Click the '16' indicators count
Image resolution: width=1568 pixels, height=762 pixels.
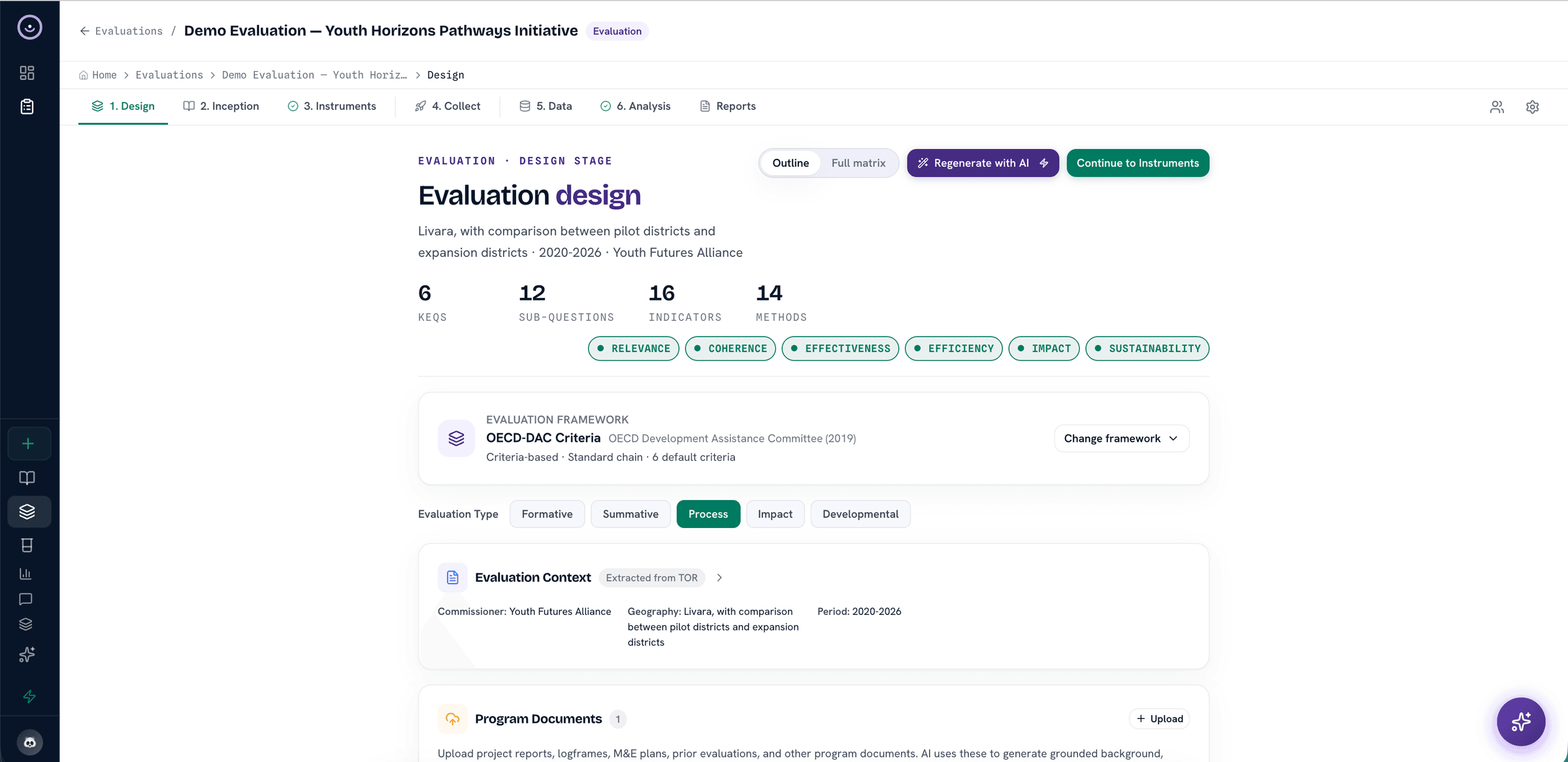click(x=661, y=293)
